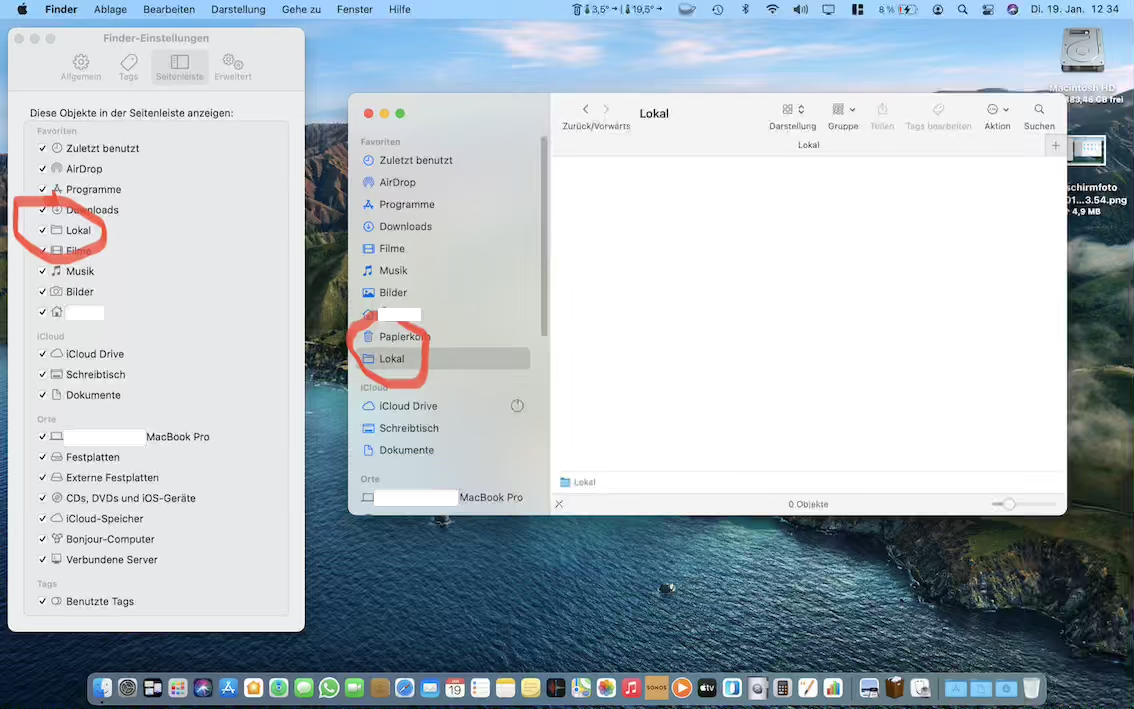
Task: Uncheck the AirDrop sidebar checkbox
Action: 43,169
